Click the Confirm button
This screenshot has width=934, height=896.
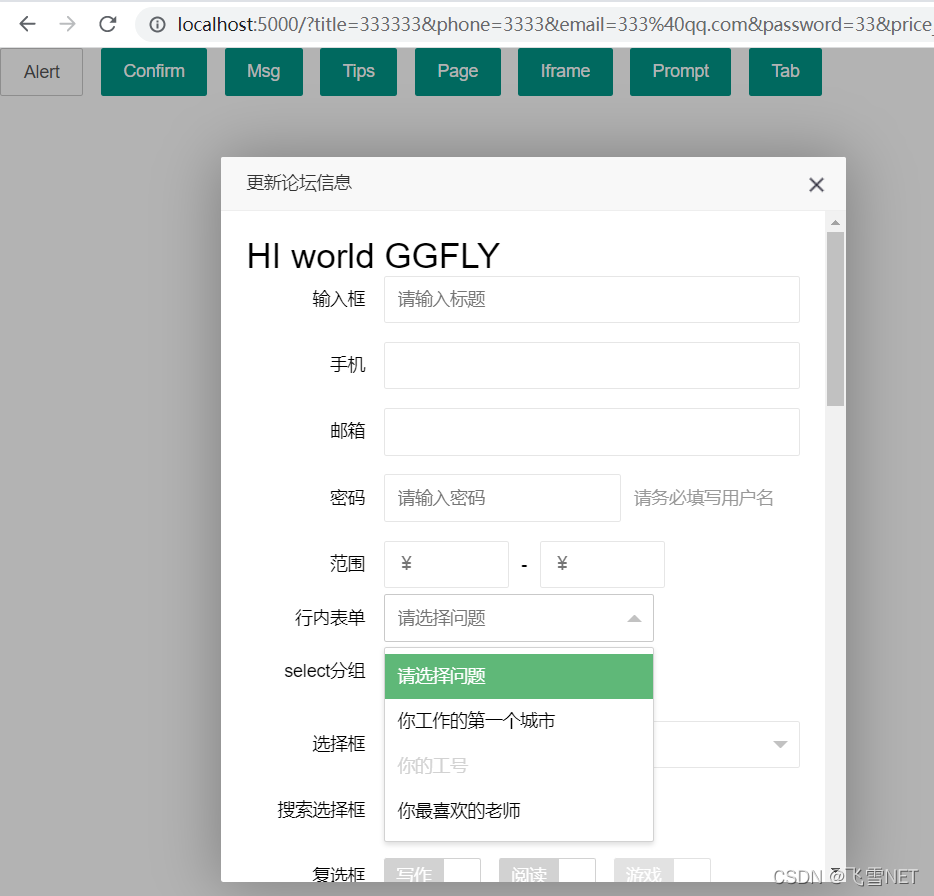click(154, 72)
